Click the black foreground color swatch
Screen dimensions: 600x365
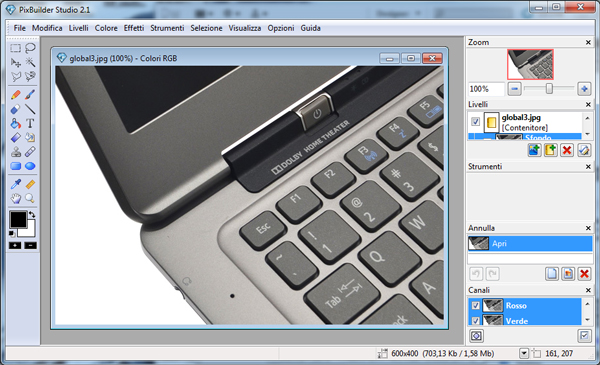(x=18, y=219)
